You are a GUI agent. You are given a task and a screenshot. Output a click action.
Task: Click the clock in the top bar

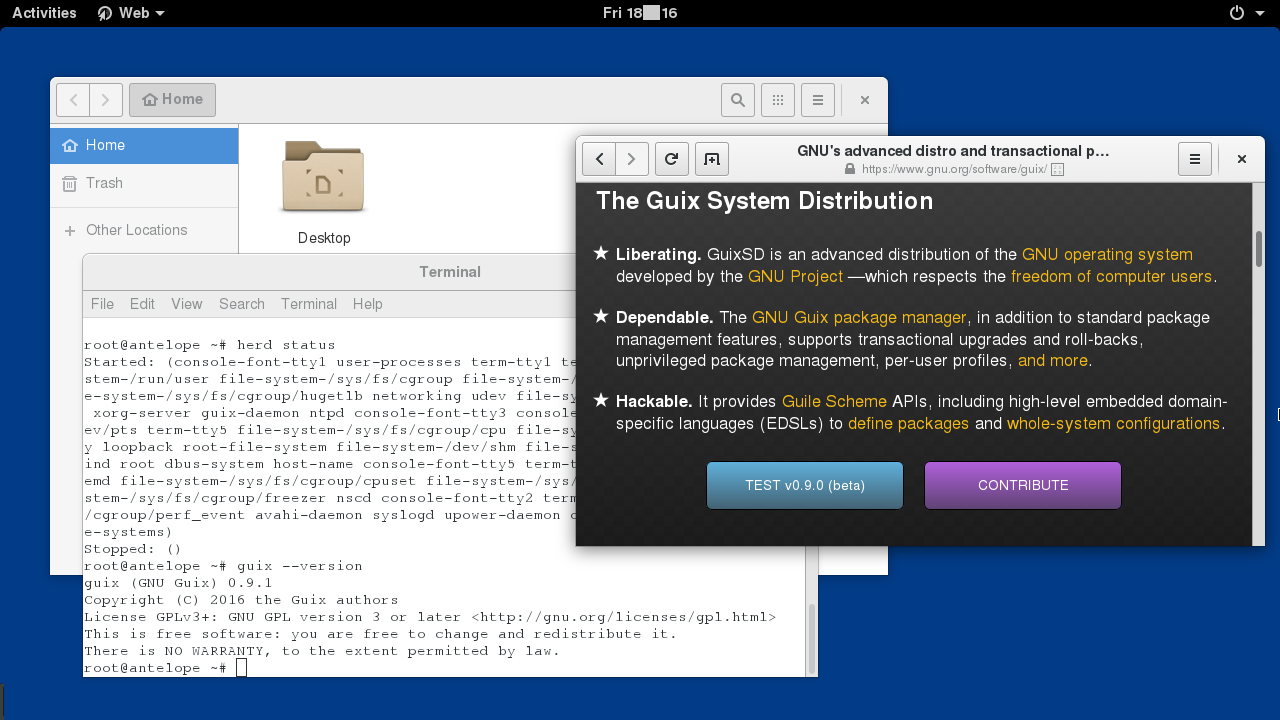(x=640, y=13)
